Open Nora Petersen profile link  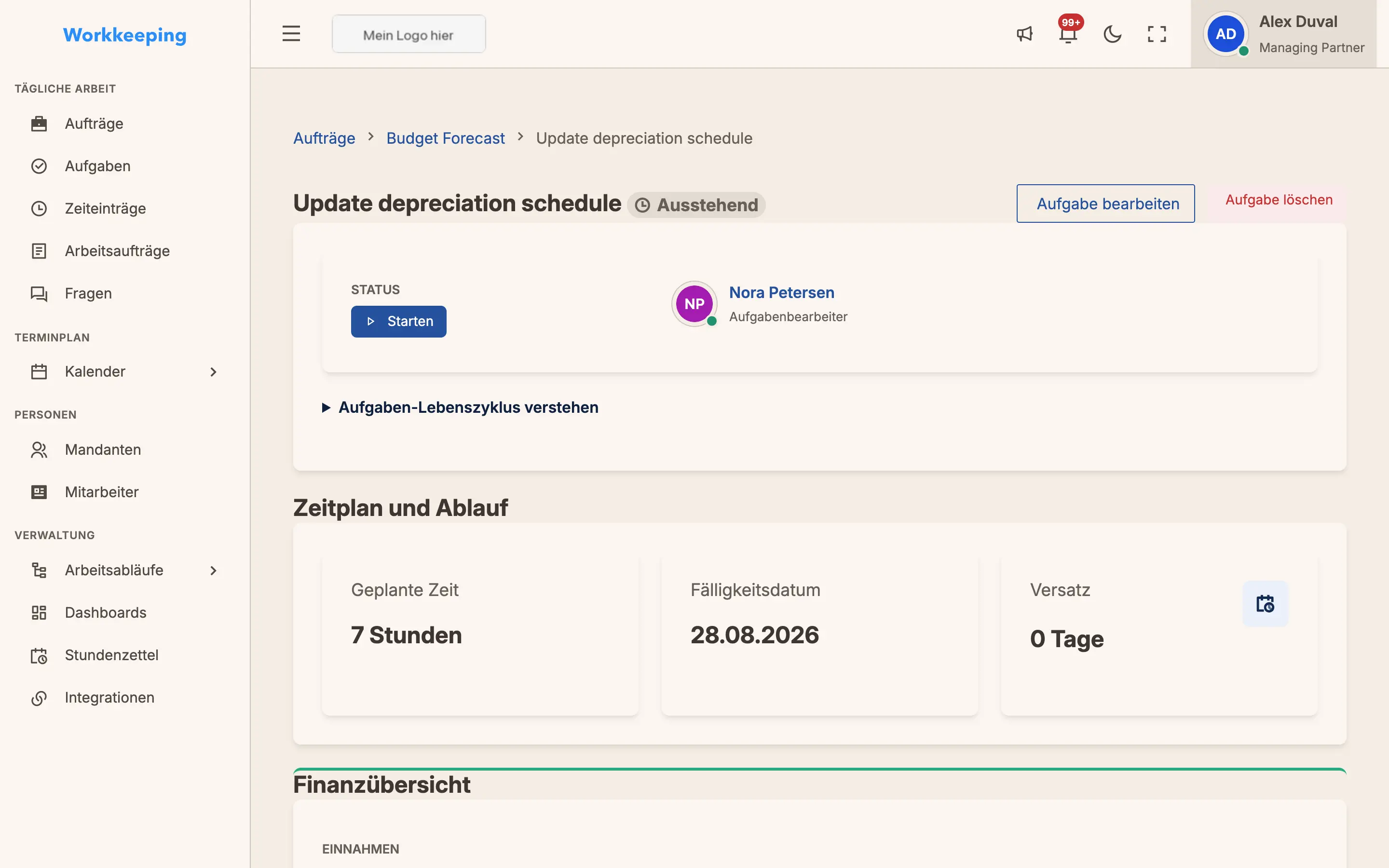782,293
